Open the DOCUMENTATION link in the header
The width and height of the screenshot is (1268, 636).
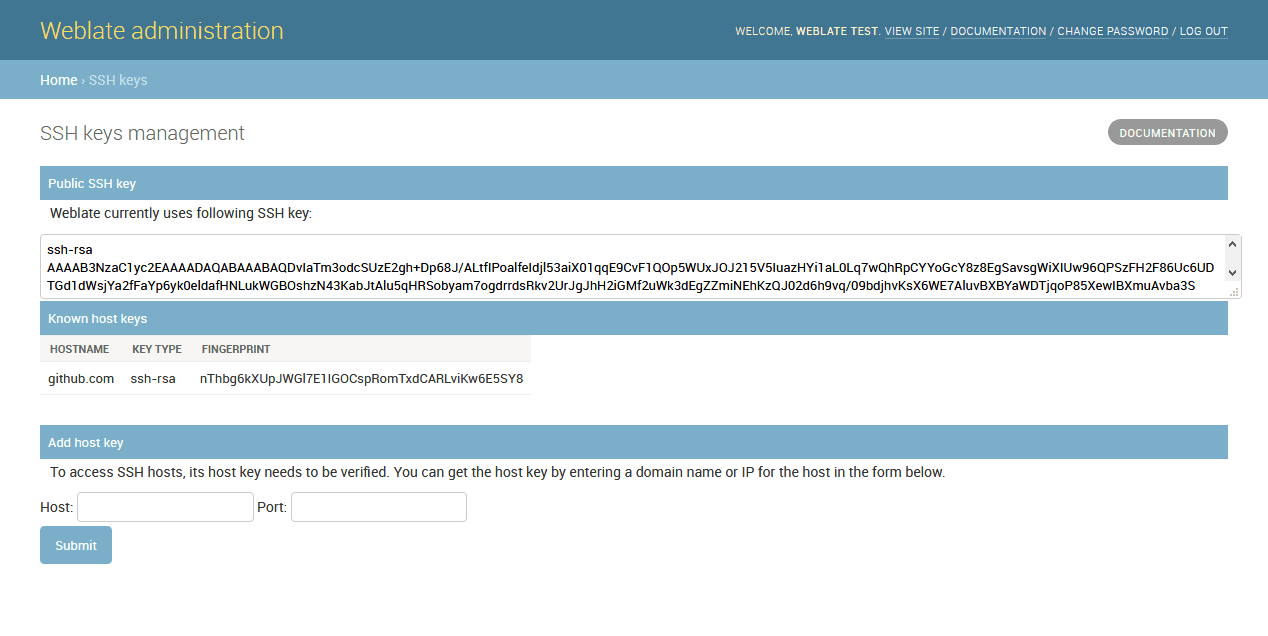click(x=998, y=32)
